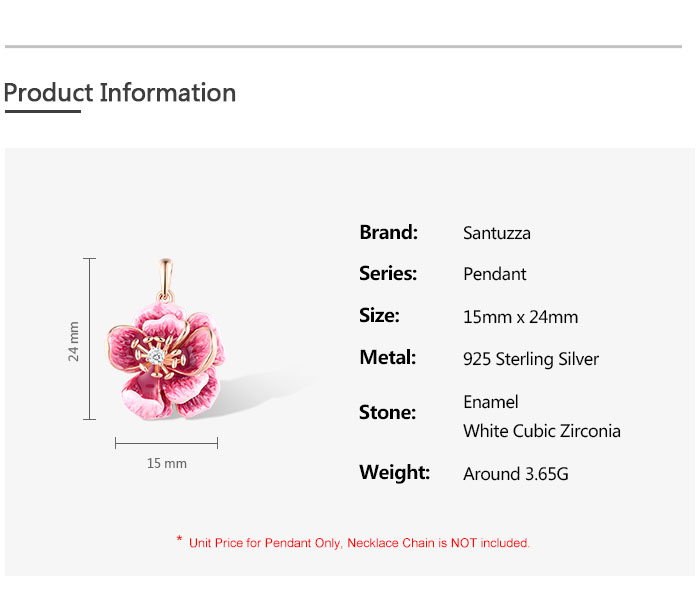Click the Metal: label
Viewport: 700px width, 615px height.
pyautogui.click(x=388, y=357)
